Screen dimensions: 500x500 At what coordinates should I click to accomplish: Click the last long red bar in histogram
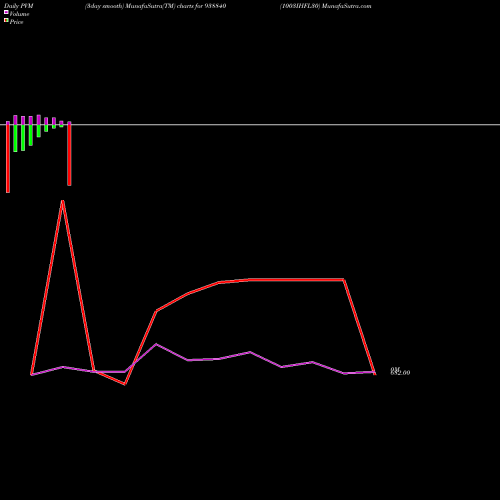[69, 155]
